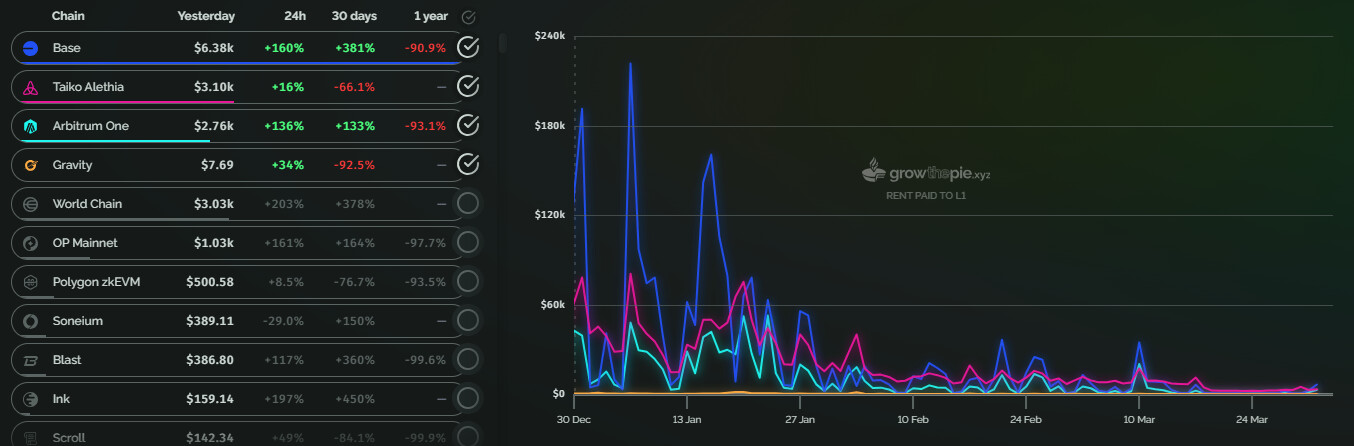
Task: Click the Blast logo icon
Action: pyautogui.click(x=31, y=360)
